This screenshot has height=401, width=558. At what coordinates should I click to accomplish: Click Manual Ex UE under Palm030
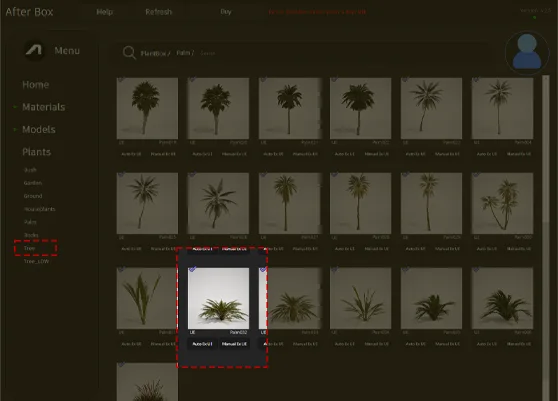point(518,249)
